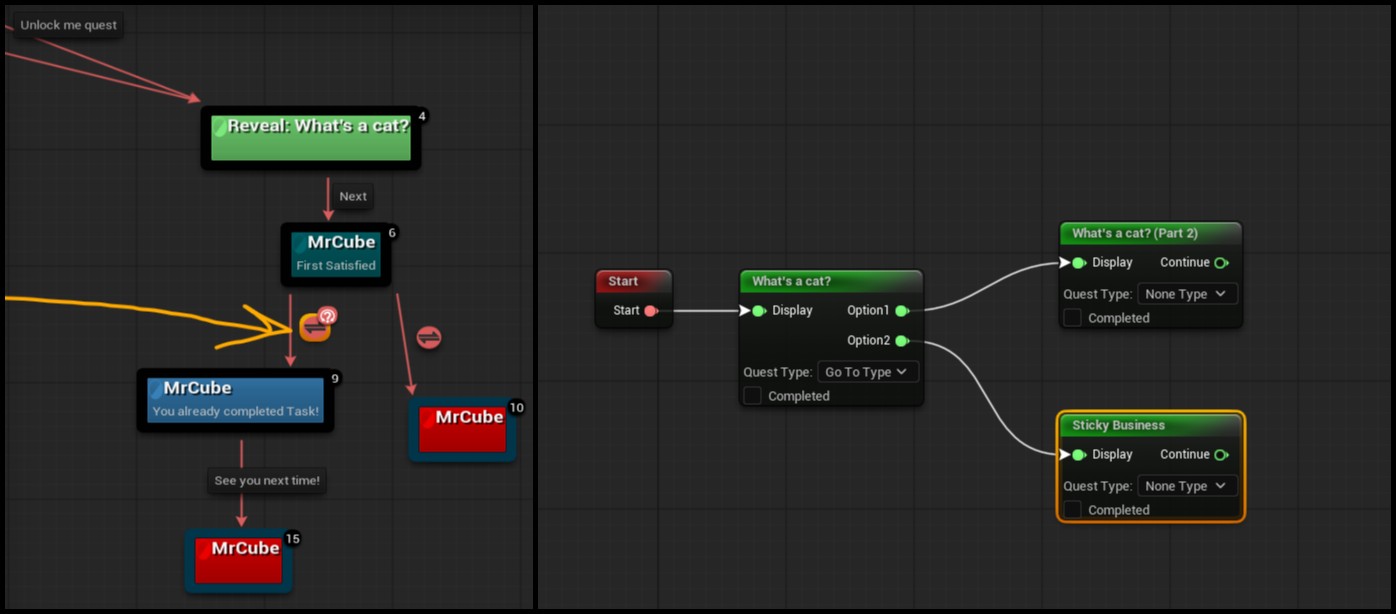Viewport: 1396px width, 614px height.
Task: Click the Display pin on Sticky Business
Action: pos(1078,454)
